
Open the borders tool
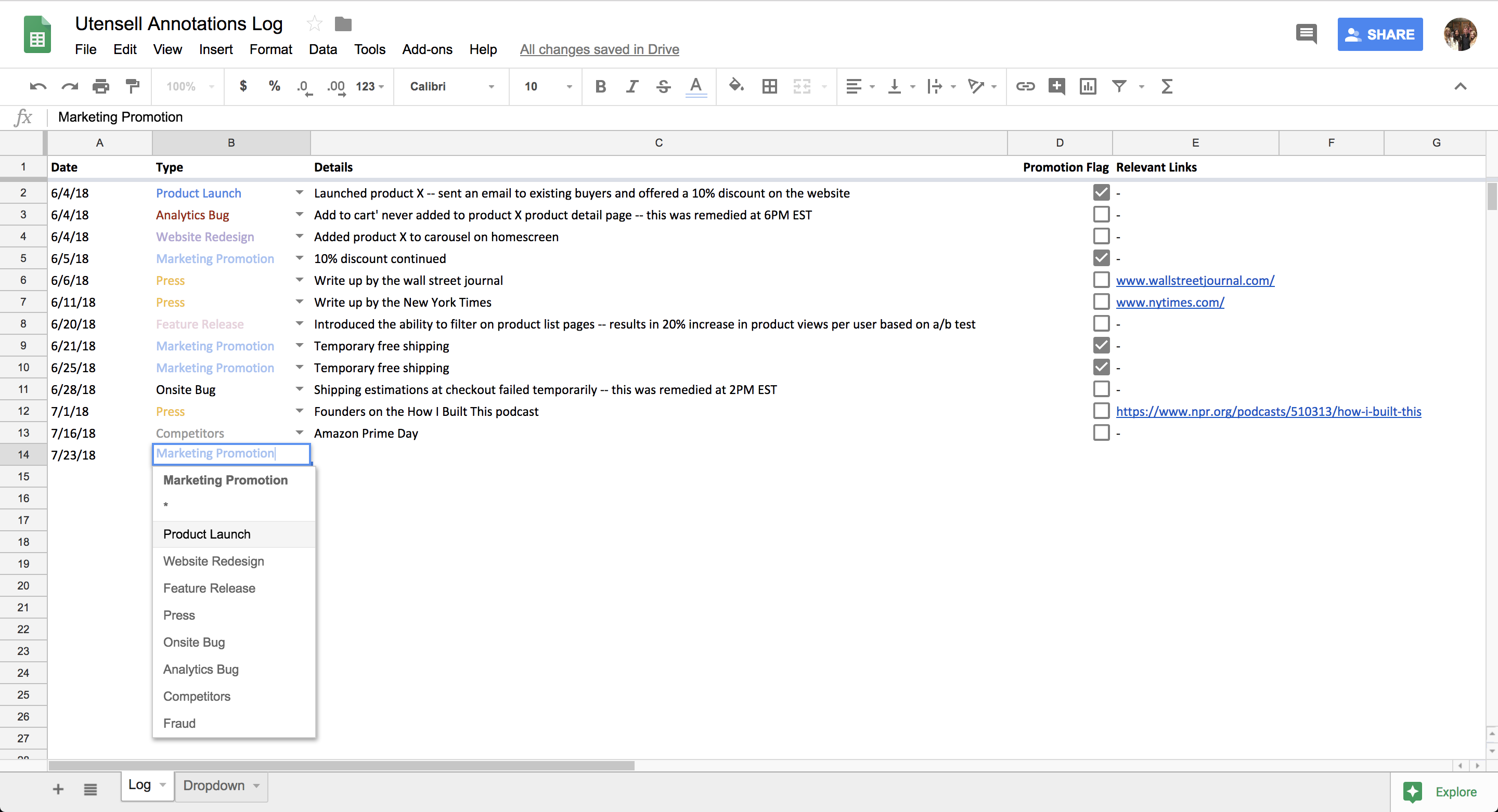(x=769, y=86)
